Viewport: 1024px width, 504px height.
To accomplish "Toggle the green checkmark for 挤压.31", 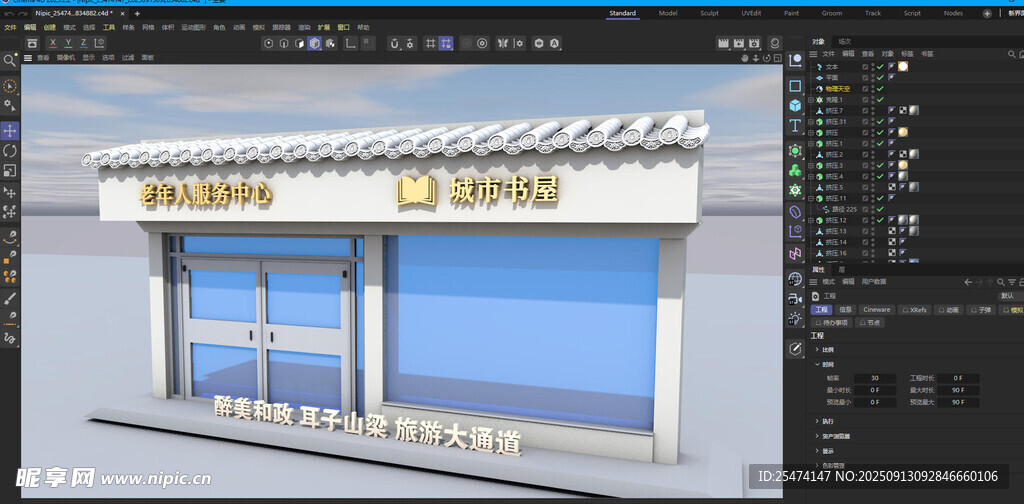I will point(879,121).
